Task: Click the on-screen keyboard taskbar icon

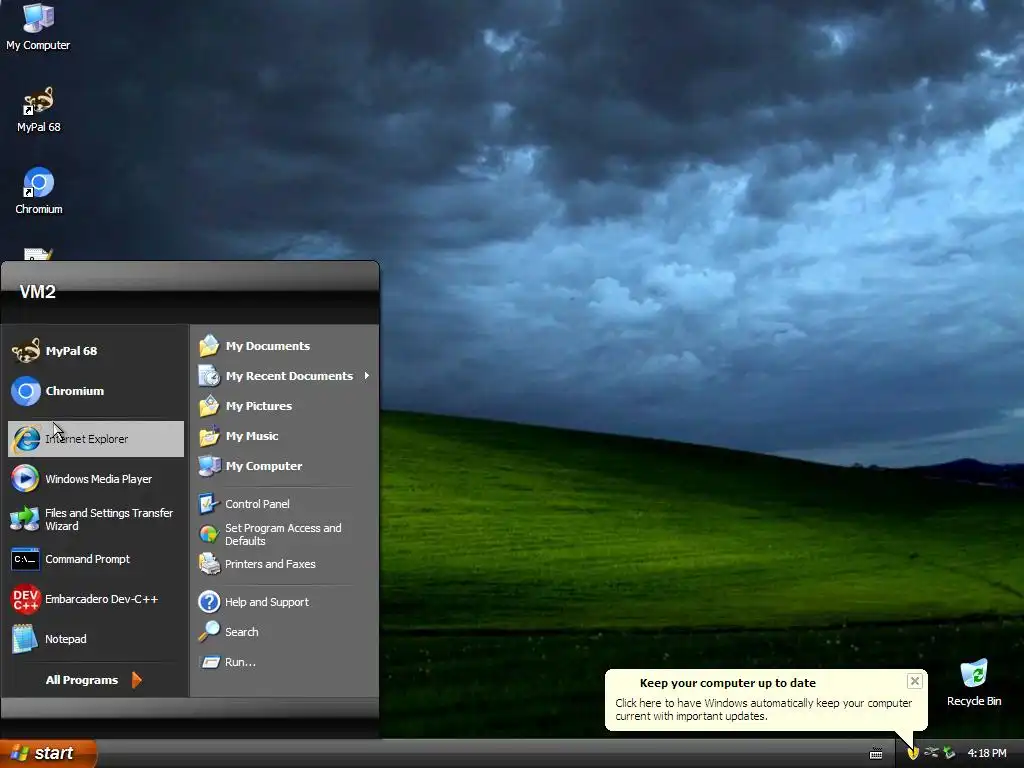Action: [876, 754]
